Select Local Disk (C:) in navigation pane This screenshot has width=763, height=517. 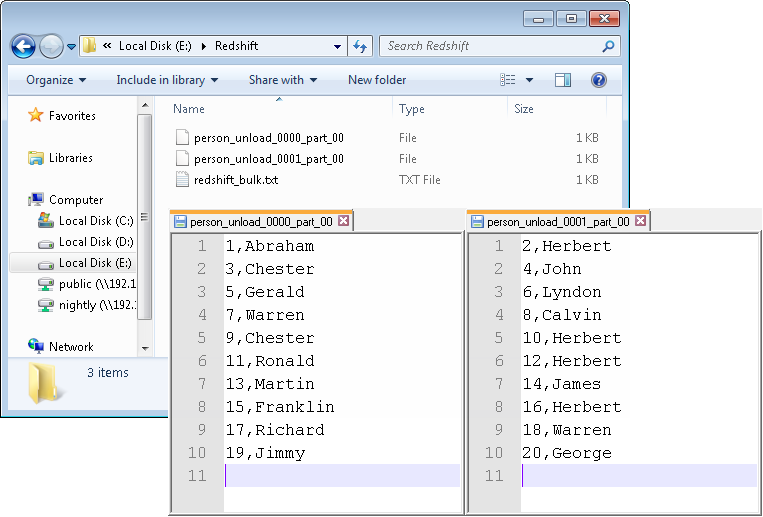96,221
